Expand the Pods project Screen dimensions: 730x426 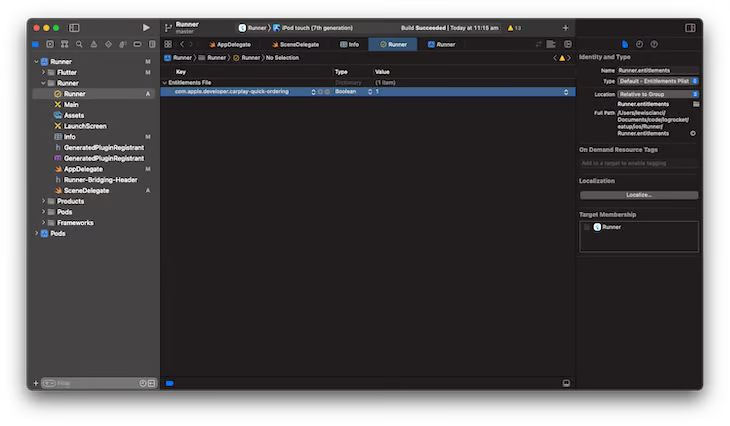36,233
